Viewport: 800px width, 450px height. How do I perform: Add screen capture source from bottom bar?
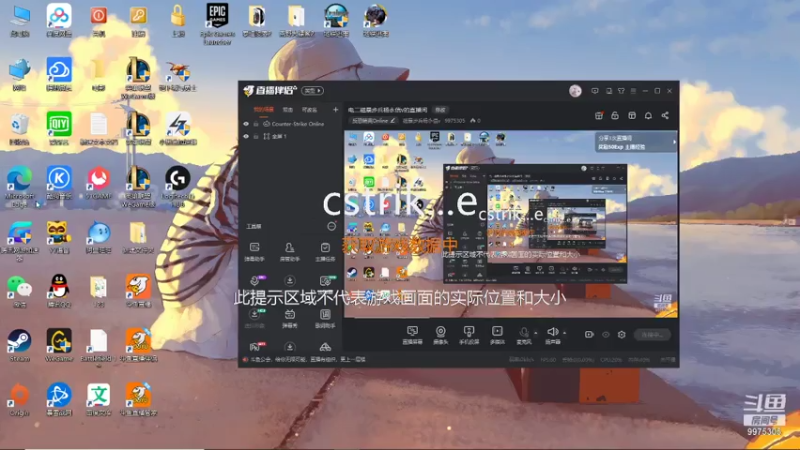pyautogui.click(x=412, y=335)
